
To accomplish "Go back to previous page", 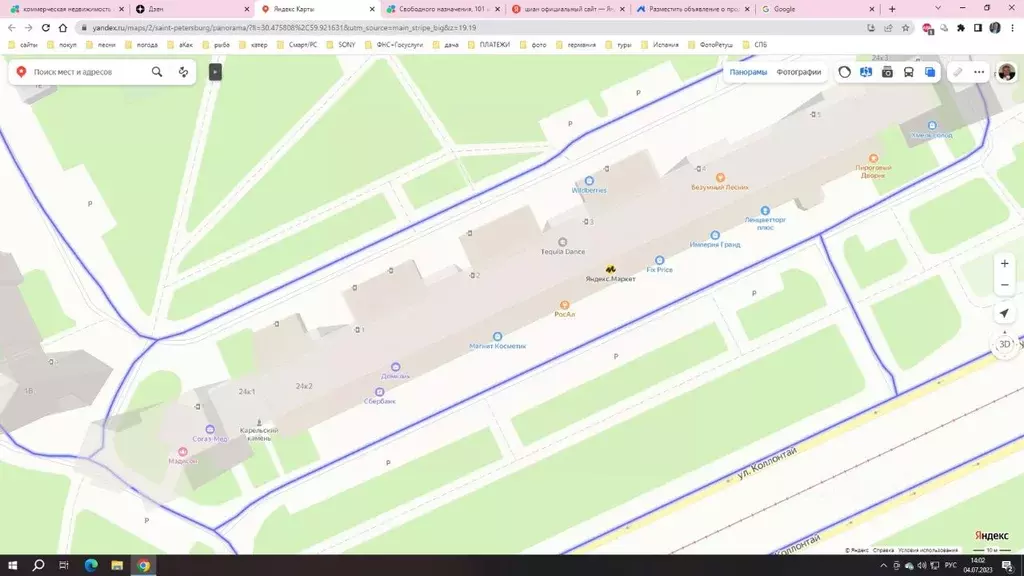I will 12,28.
